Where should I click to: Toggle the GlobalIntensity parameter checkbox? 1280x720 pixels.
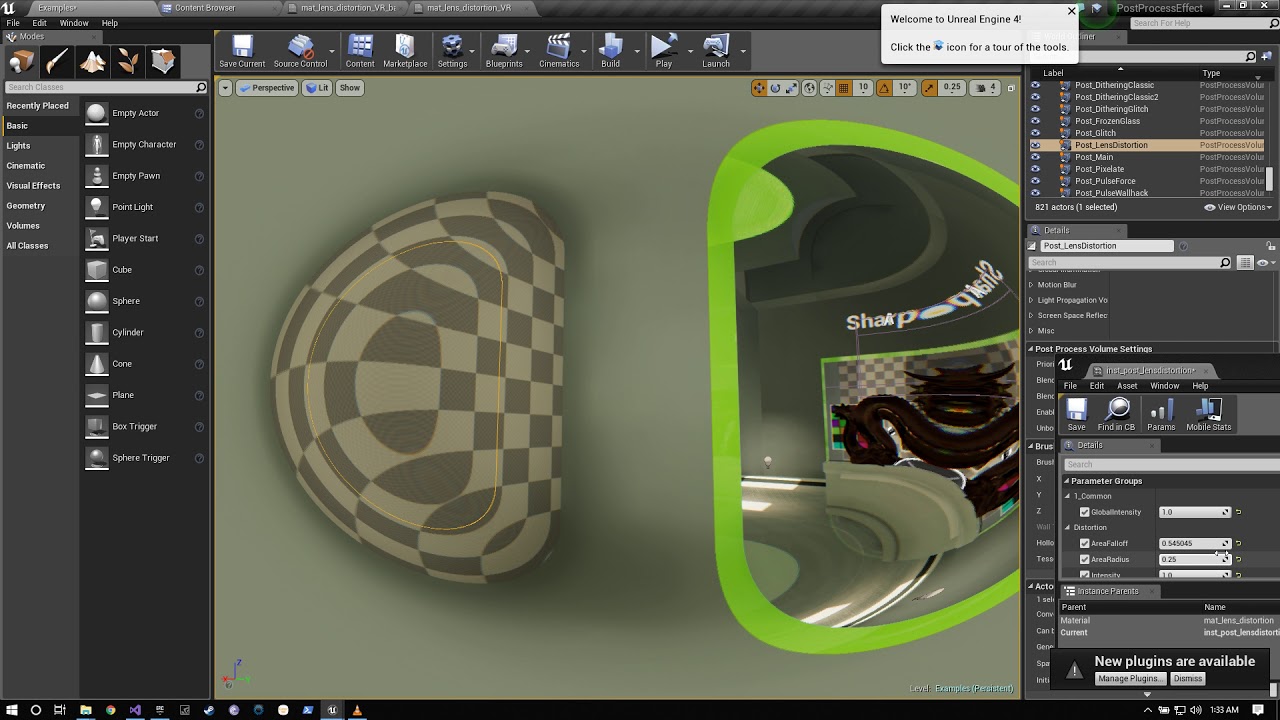tap(1085, 512)
